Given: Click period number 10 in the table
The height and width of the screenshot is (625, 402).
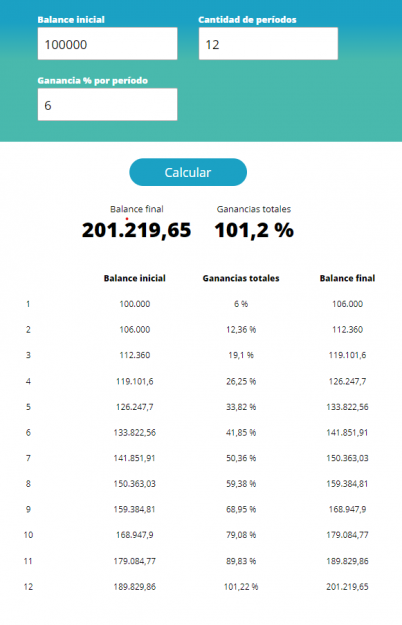Looking at the screenshot, I should 28,535.
